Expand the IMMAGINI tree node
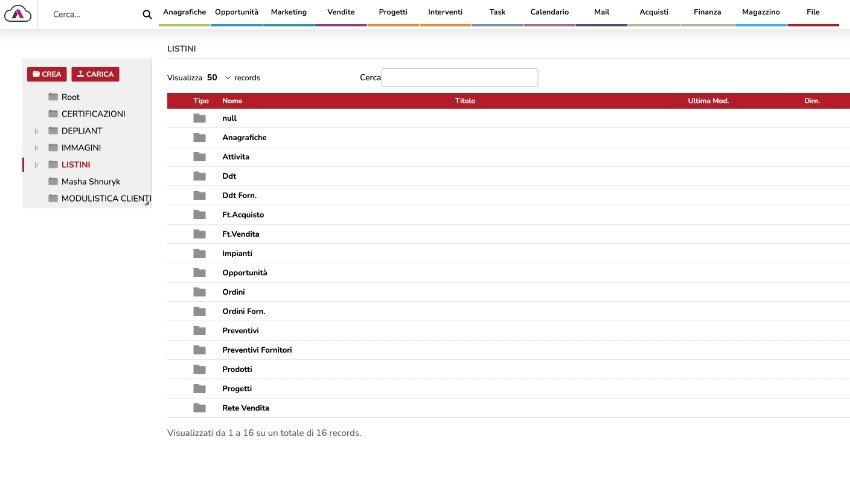Image resolution: width=850 pixels, height=481 pixels. [x=37, y=148]
